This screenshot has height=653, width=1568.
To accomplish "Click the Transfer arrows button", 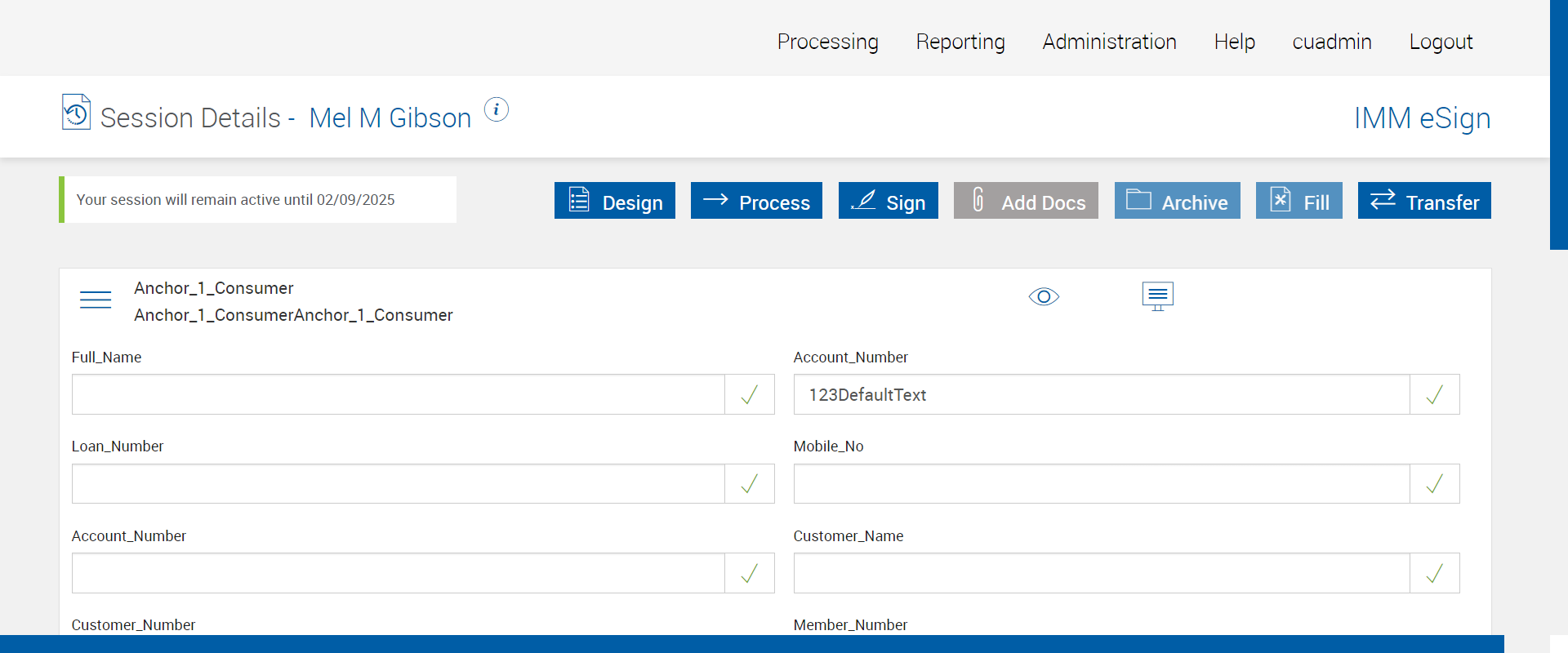I will 1424,201.
